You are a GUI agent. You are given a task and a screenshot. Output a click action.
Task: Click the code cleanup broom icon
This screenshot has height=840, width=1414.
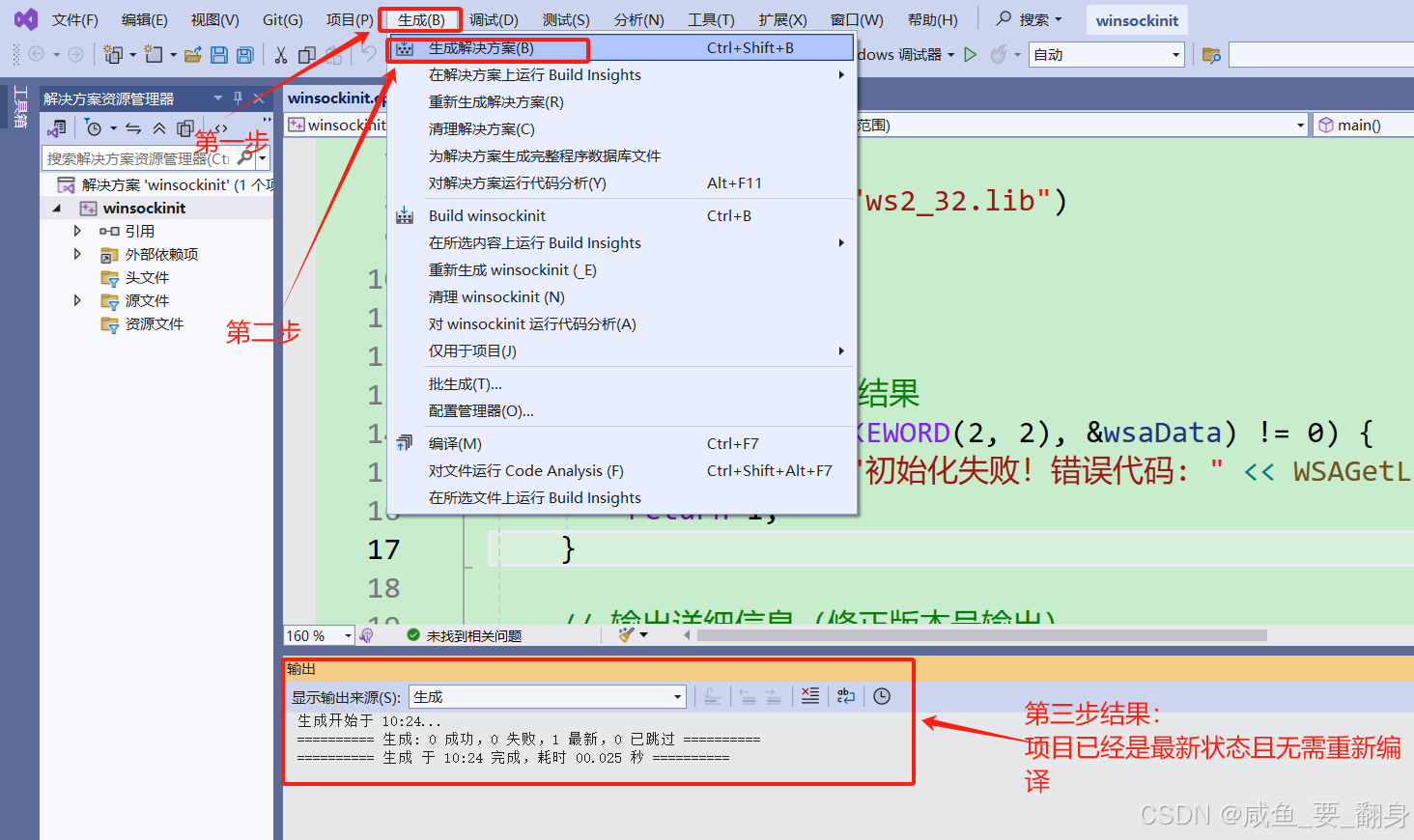coord(627,634)
